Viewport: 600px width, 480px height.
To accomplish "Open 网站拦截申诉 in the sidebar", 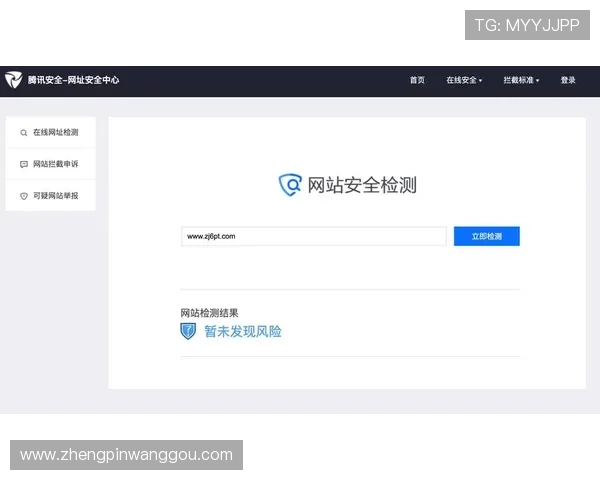I will pyautogui.click(x=51, y=164).
